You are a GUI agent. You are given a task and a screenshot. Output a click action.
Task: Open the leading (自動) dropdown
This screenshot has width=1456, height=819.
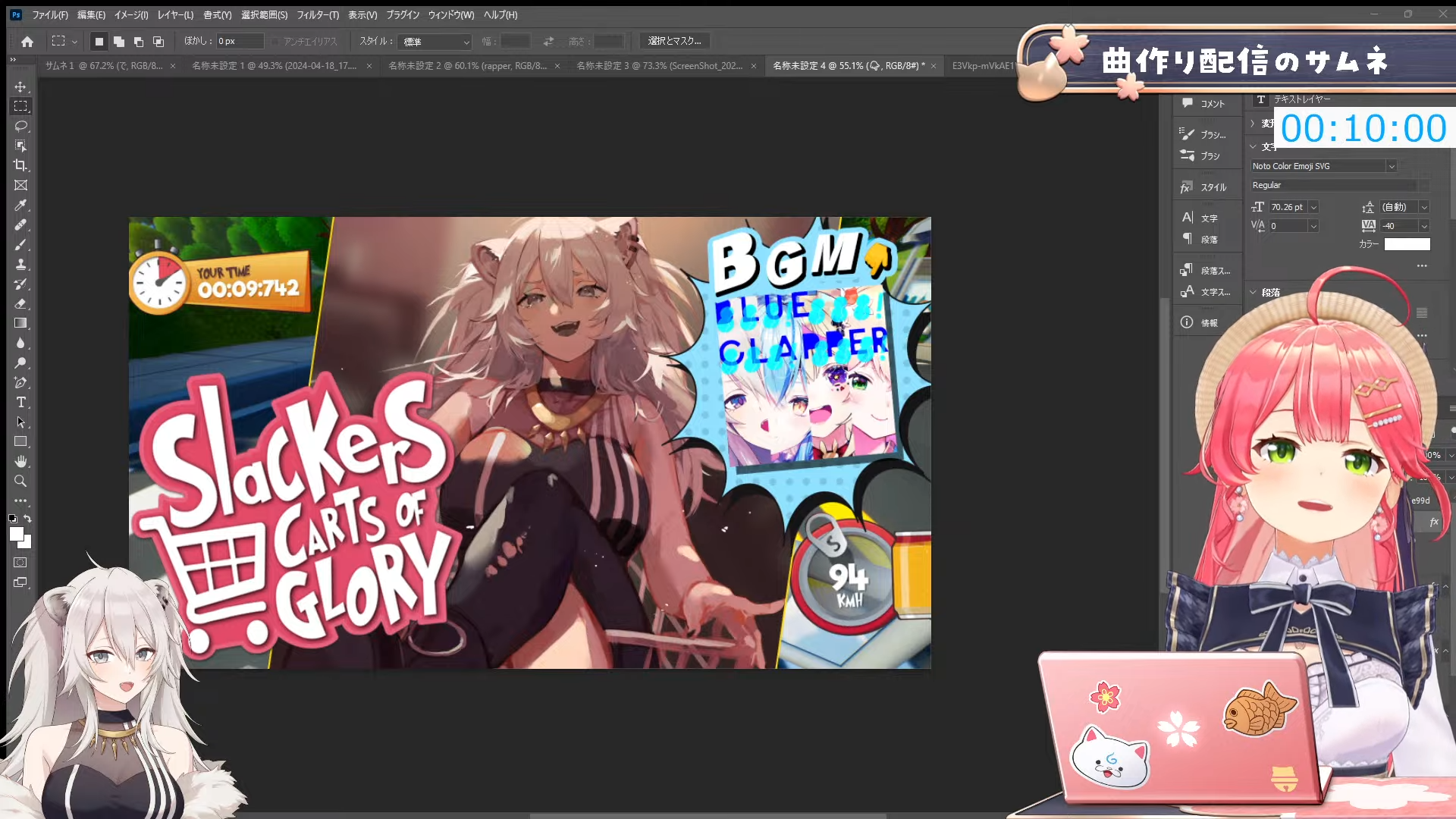(1424, 207)
